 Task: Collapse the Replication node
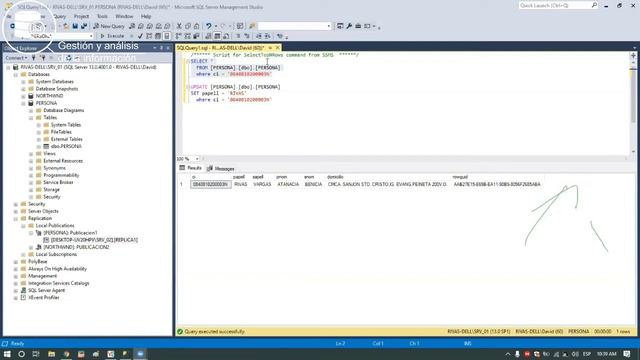click(x=16, y=218)
